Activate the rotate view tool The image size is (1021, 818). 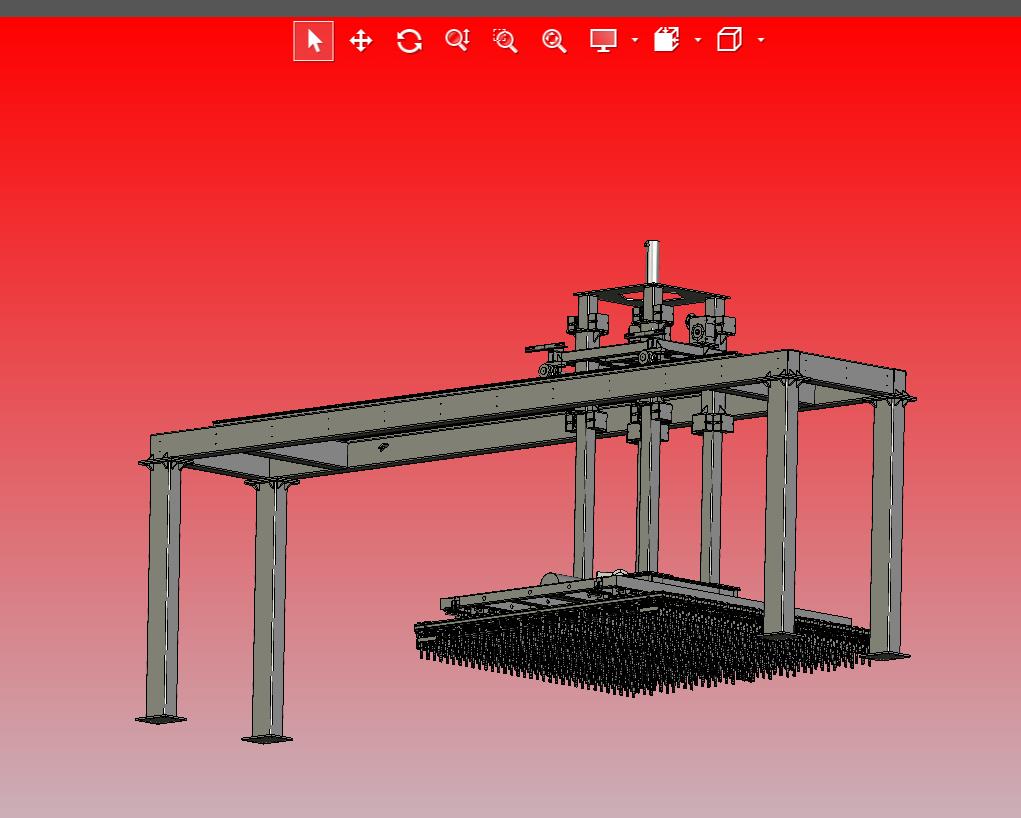[409, 40]
